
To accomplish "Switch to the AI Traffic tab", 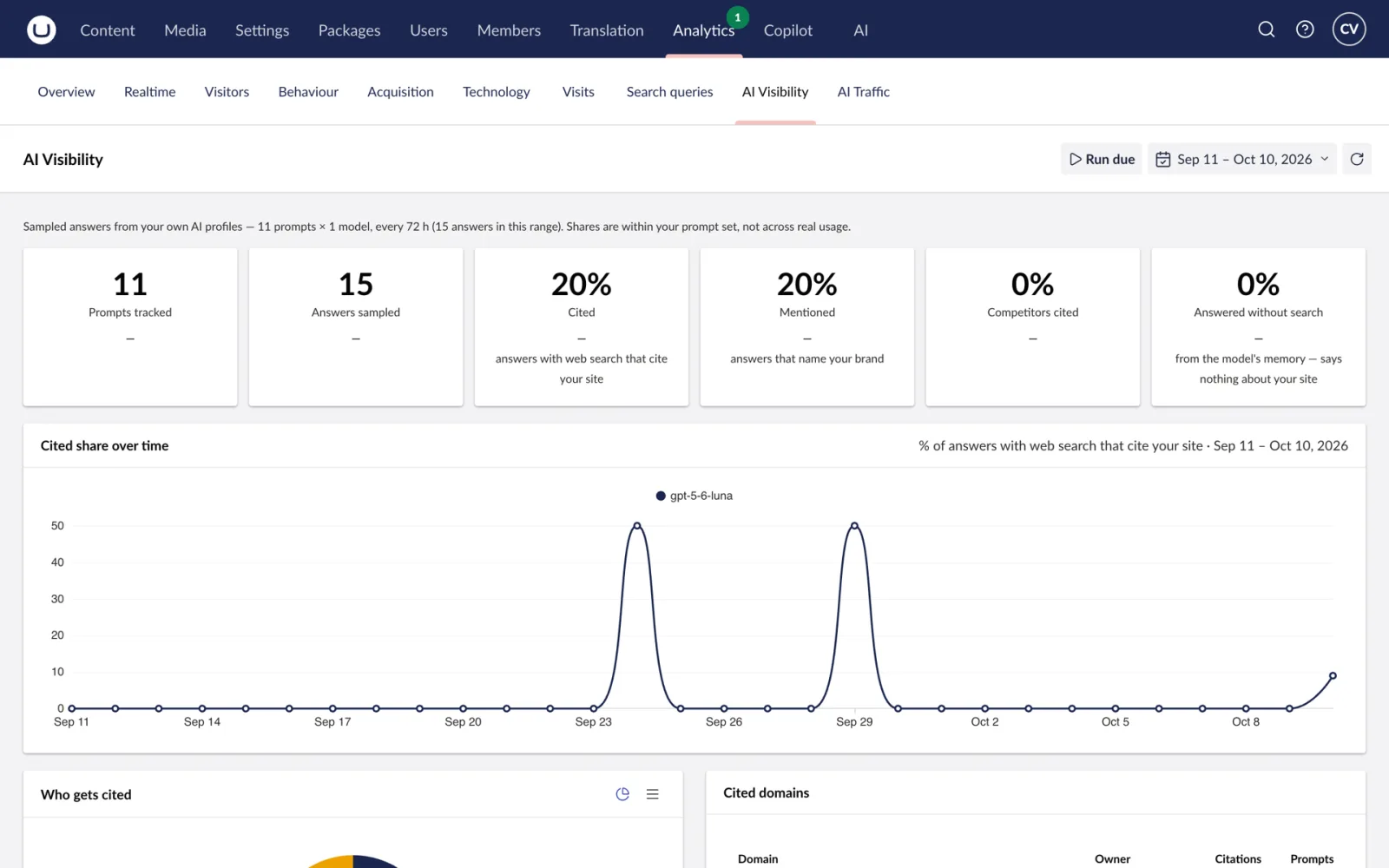I will click(863, 92).
